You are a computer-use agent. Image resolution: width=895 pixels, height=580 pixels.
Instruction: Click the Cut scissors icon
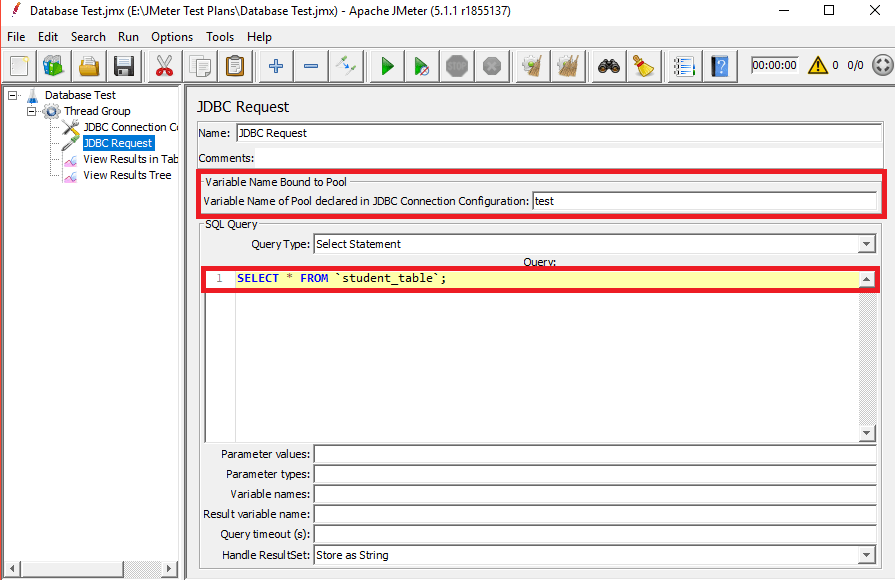pos(164,66)
